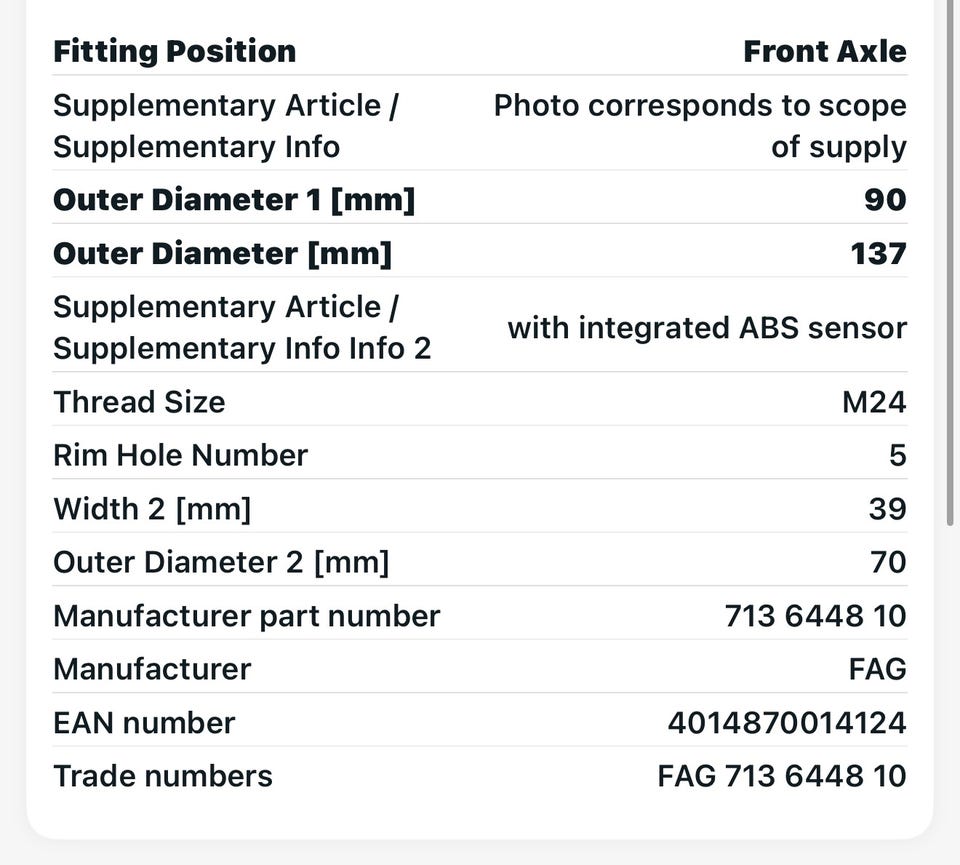
Task: Click the Outer Diameter 2 [mm] label
Action: point(221,562)
